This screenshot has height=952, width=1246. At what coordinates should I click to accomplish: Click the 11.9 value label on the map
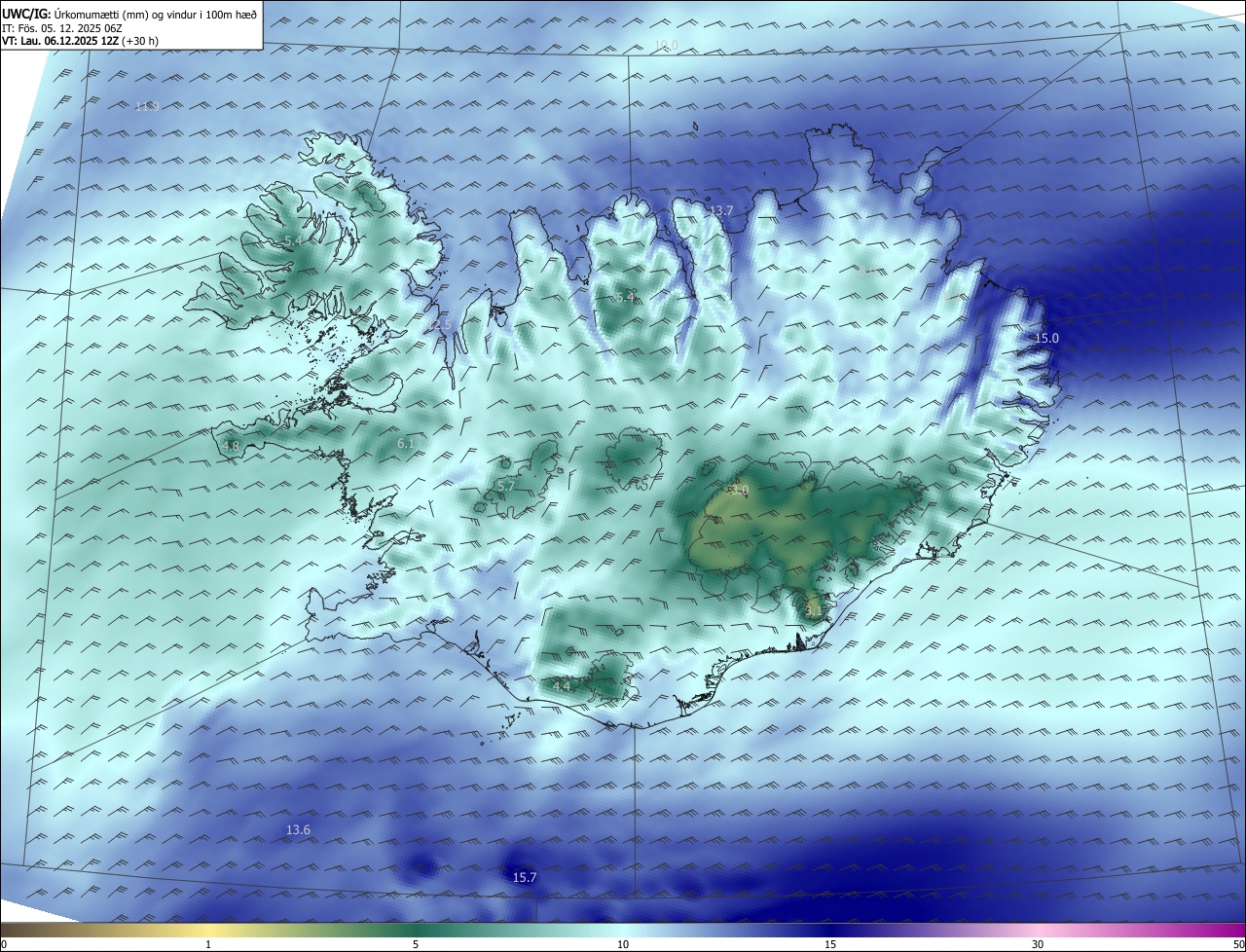click(147, 106)
